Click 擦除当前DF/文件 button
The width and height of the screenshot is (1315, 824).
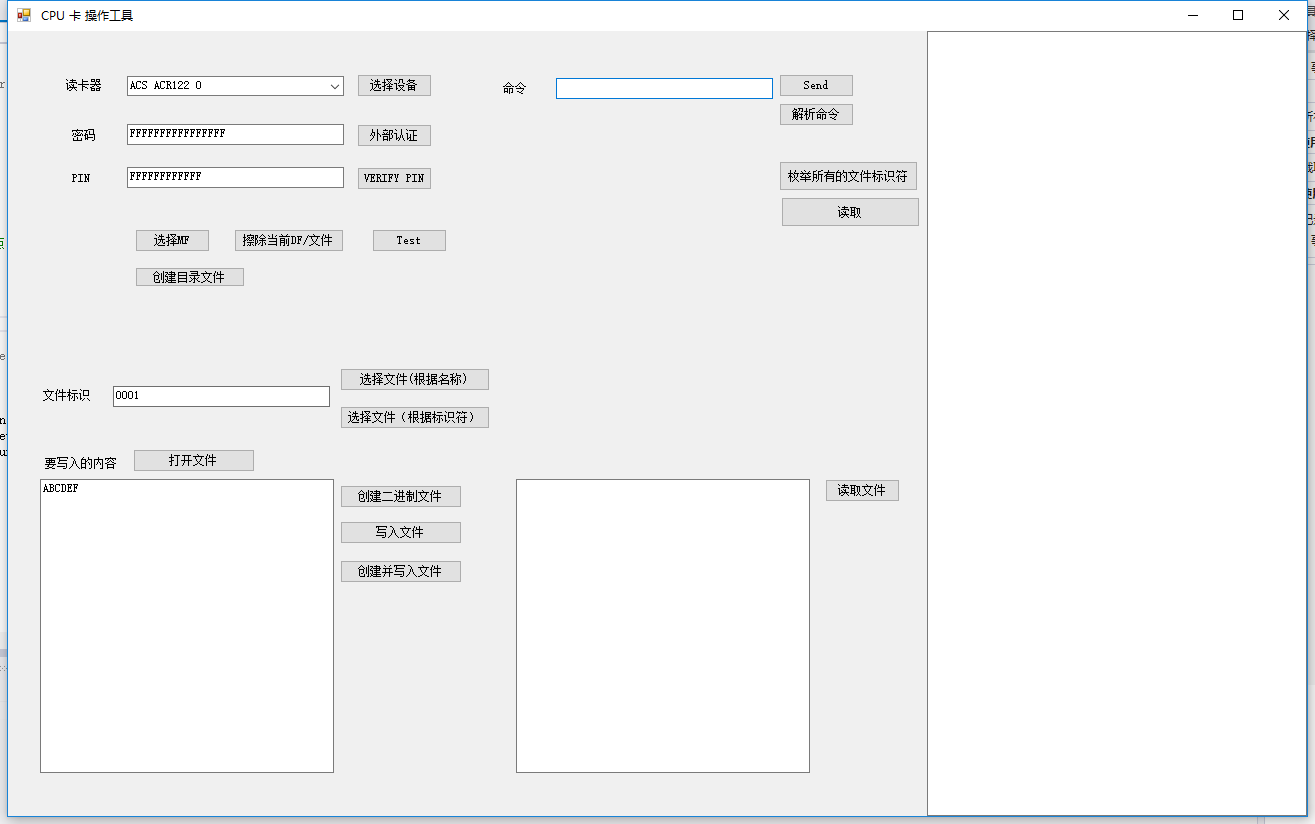tap(289, 240)
